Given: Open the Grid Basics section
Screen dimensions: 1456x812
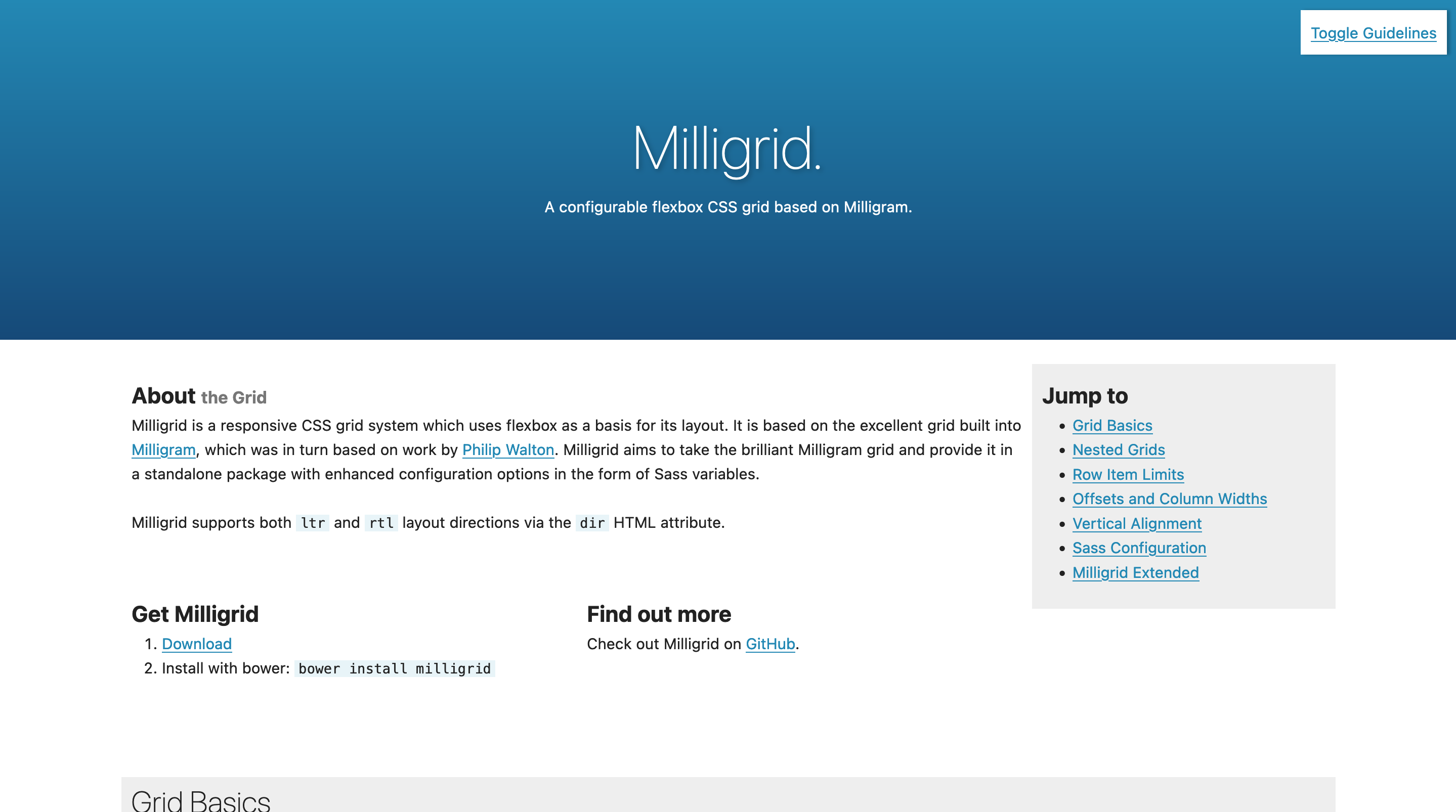Looking at the screenshot, I should coord(1113,424).
